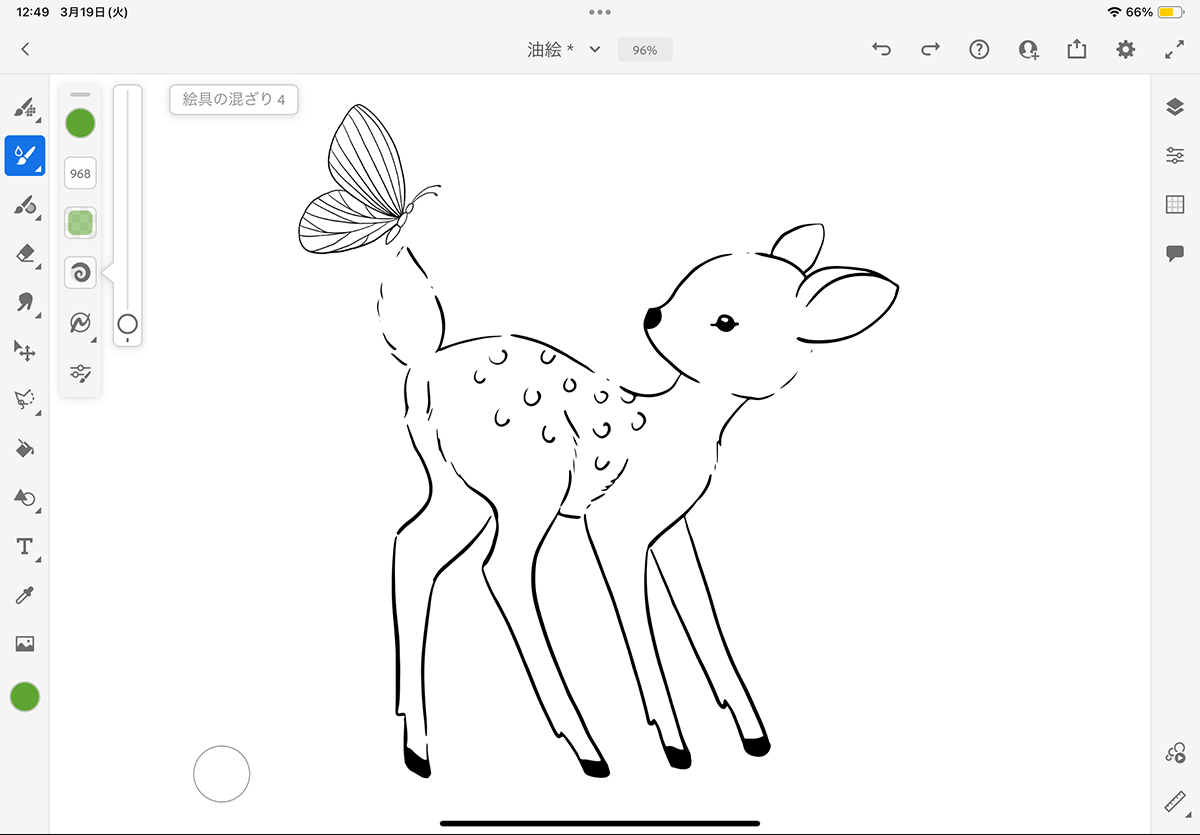Choose the Eraser tool

(25, 254)
